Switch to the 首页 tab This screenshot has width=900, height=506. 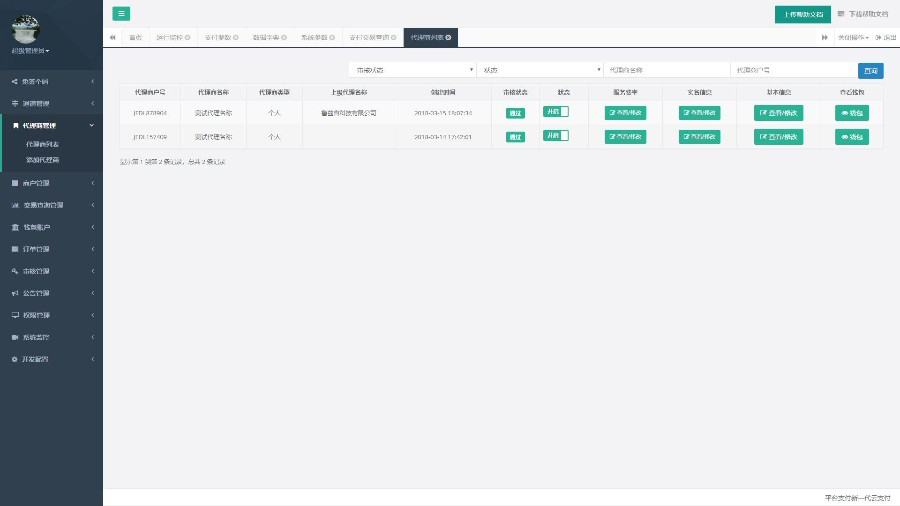pos(135,37)
